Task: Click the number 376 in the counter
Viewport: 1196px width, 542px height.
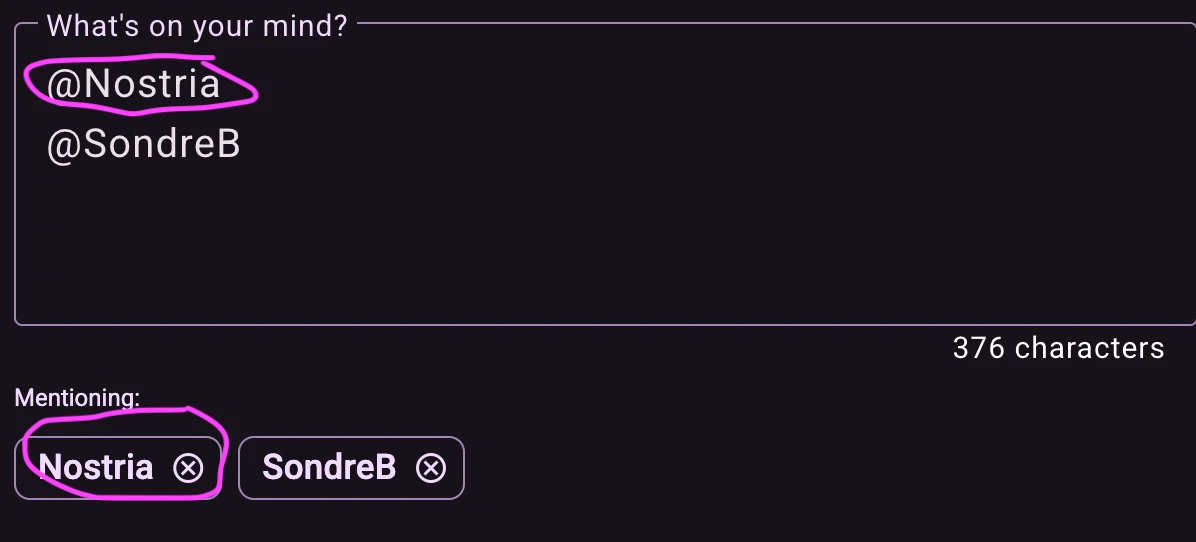Action: [x=978, y=348]
